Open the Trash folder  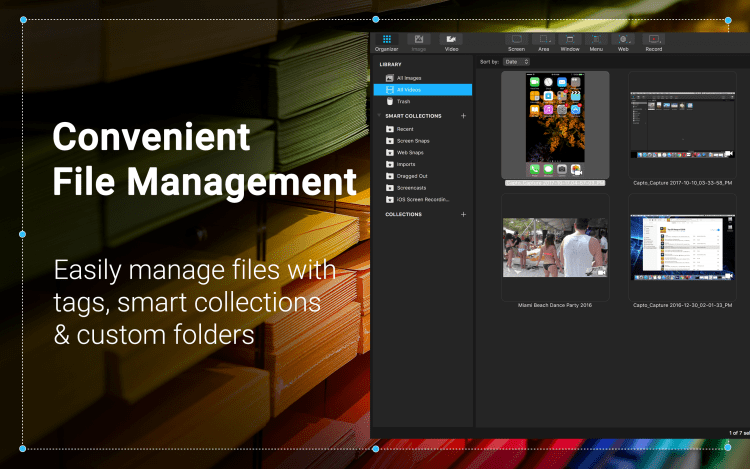click(x=403, y=101)
